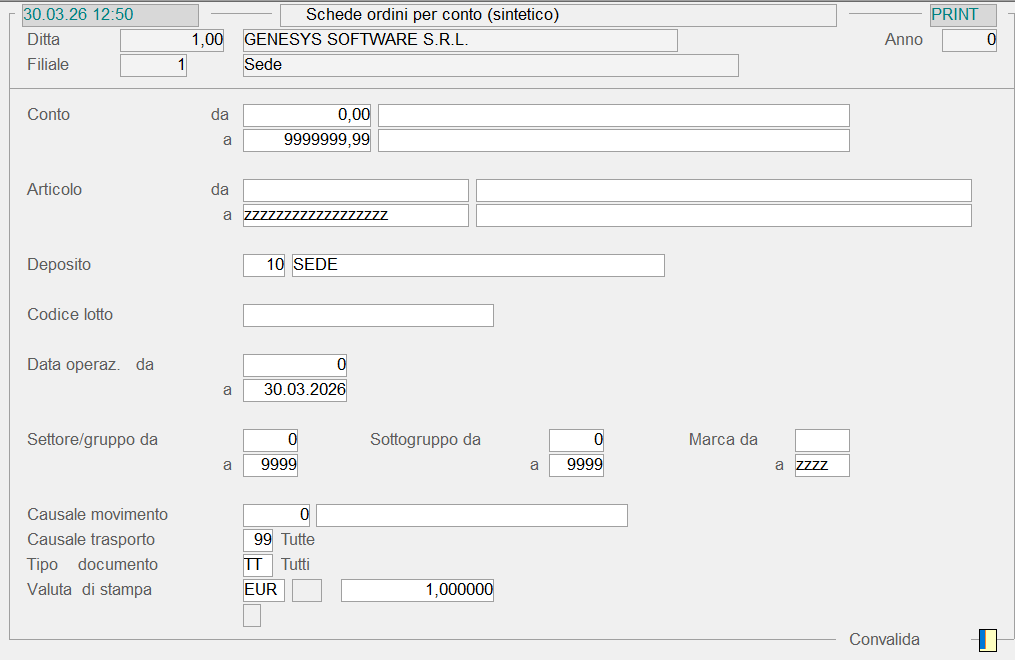
Task: Click the Marca 'a' field with zzzz
Action: (x=822, y=465)
